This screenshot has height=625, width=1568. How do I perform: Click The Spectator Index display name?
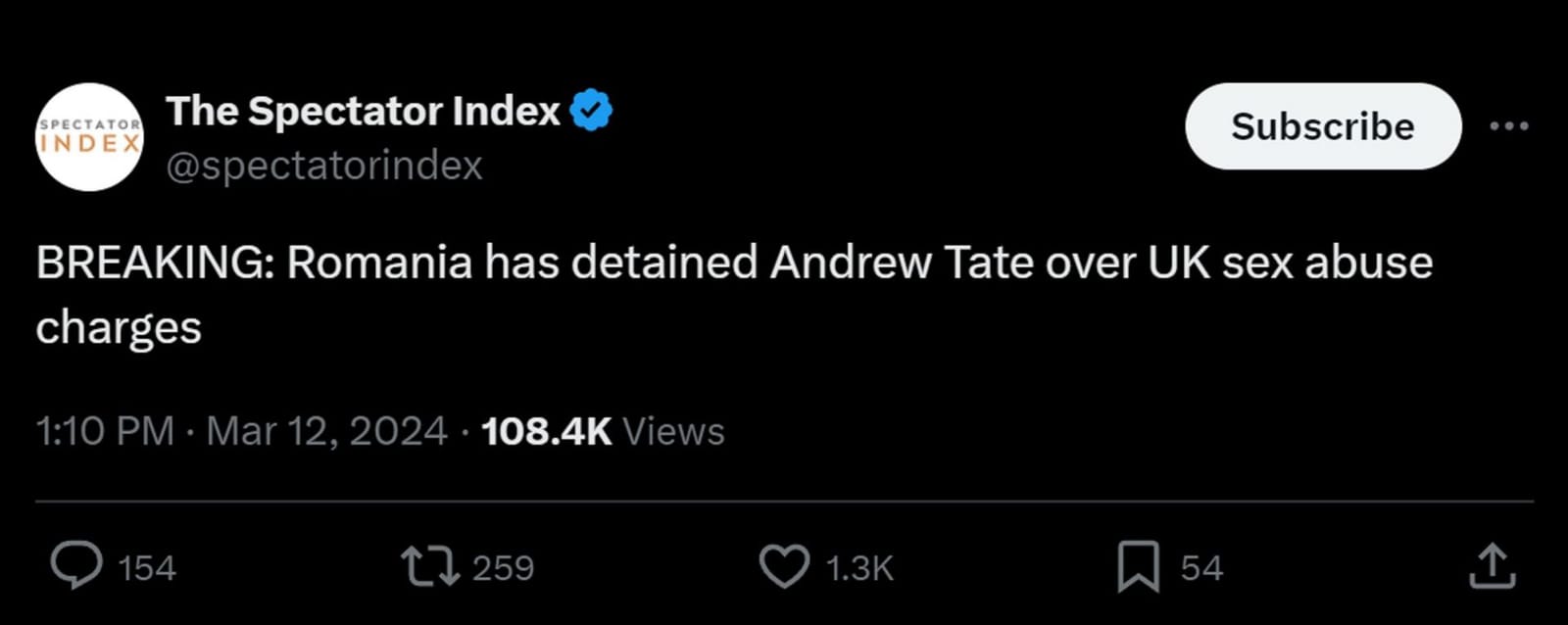(361, 110)
